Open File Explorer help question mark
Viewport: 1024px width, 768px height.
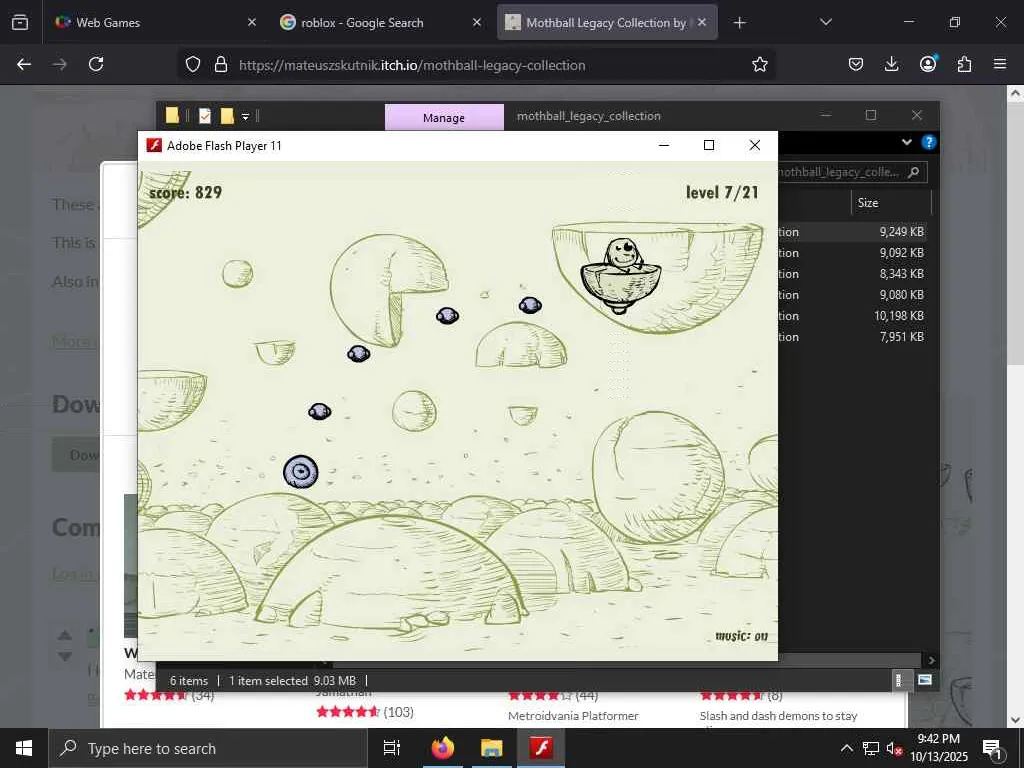click(x=928, y=142)
